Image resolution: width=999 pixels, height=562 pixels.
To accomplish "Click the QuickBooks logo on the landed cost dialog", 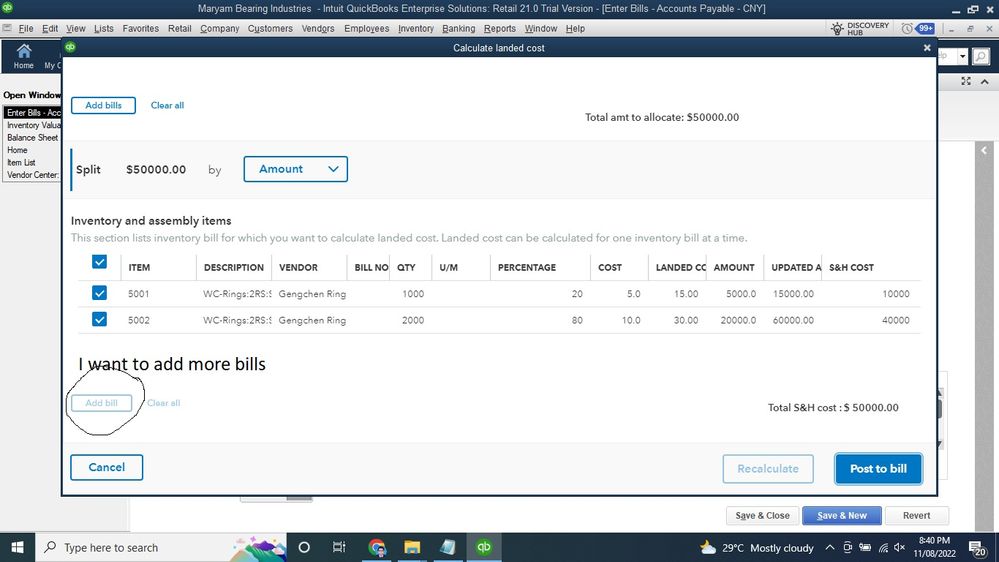I will [70, 47].
